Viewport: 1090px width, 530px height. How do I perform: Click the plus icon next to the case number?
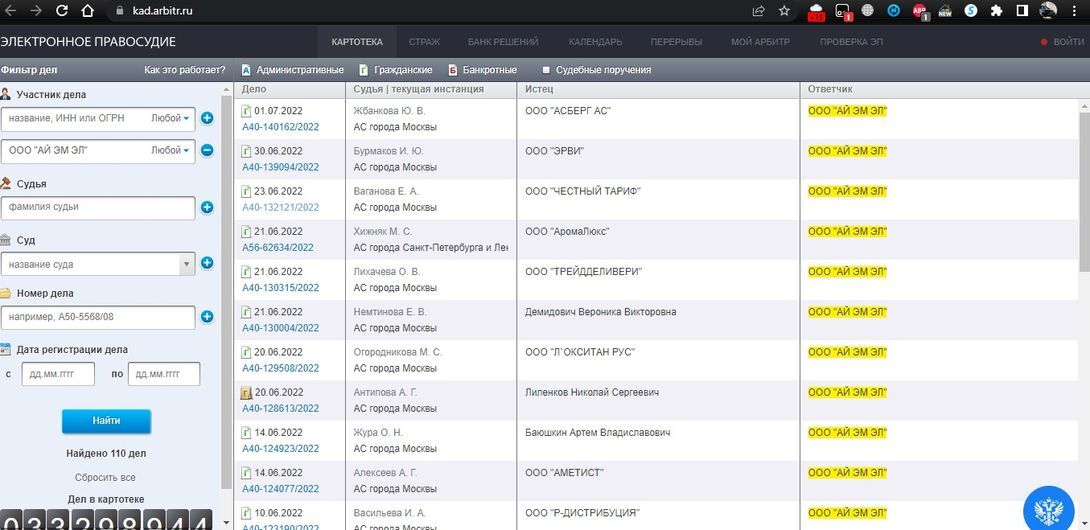point(207,318)
